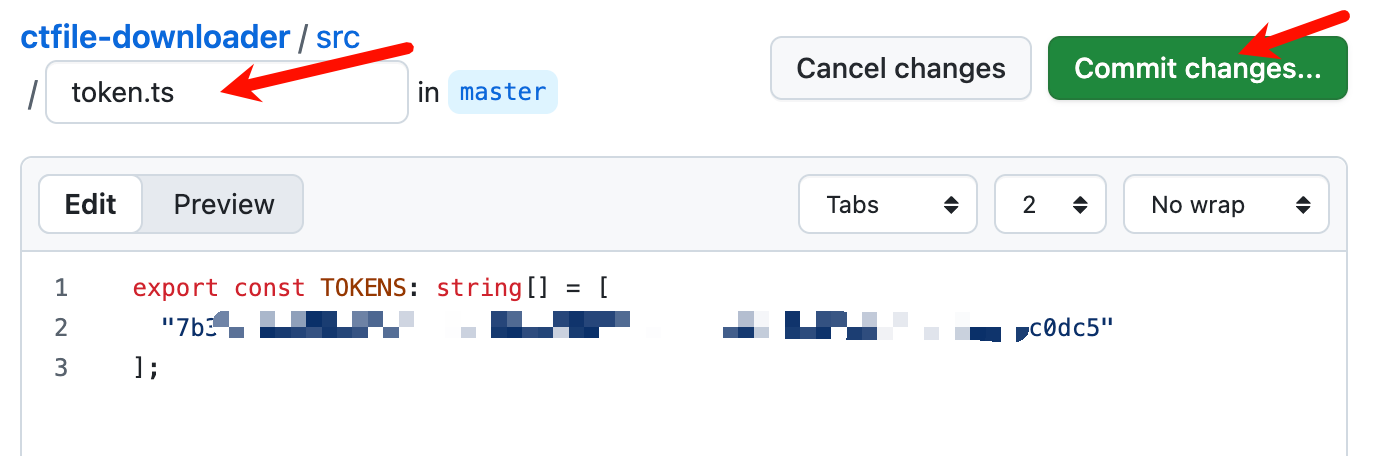
Task: Open the ctfile-downloader repository link
Action: tap(155, 38)
